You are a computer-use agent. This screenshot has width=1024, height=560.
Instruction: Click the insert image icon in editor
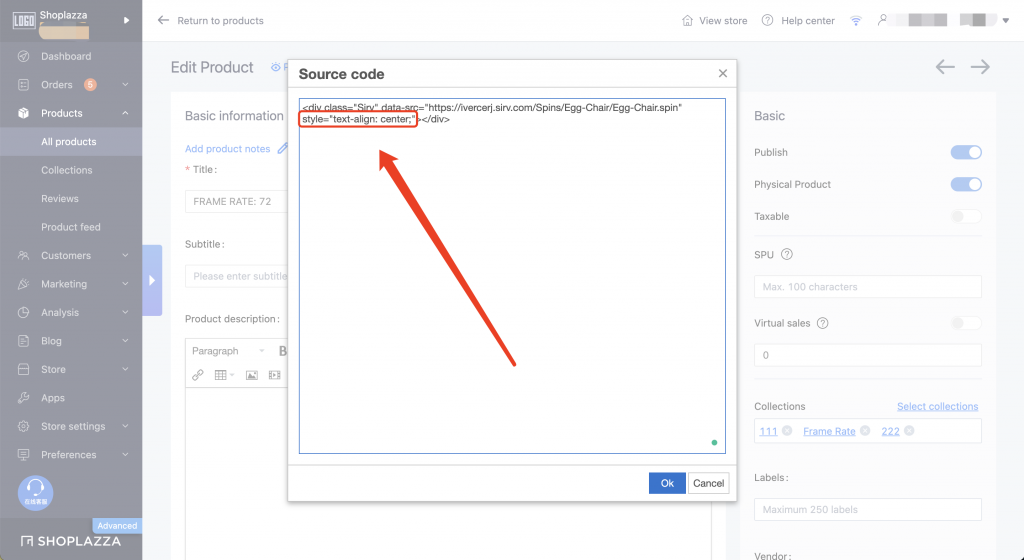click(x=252, y=375)
